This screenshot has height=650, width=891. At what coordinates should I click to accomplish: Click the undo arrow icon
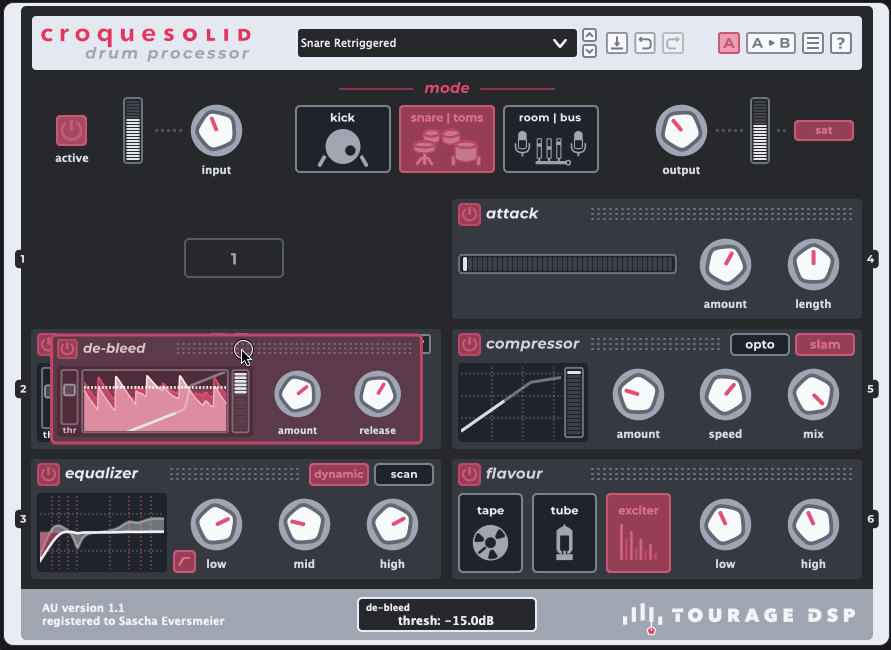[645, 43]
